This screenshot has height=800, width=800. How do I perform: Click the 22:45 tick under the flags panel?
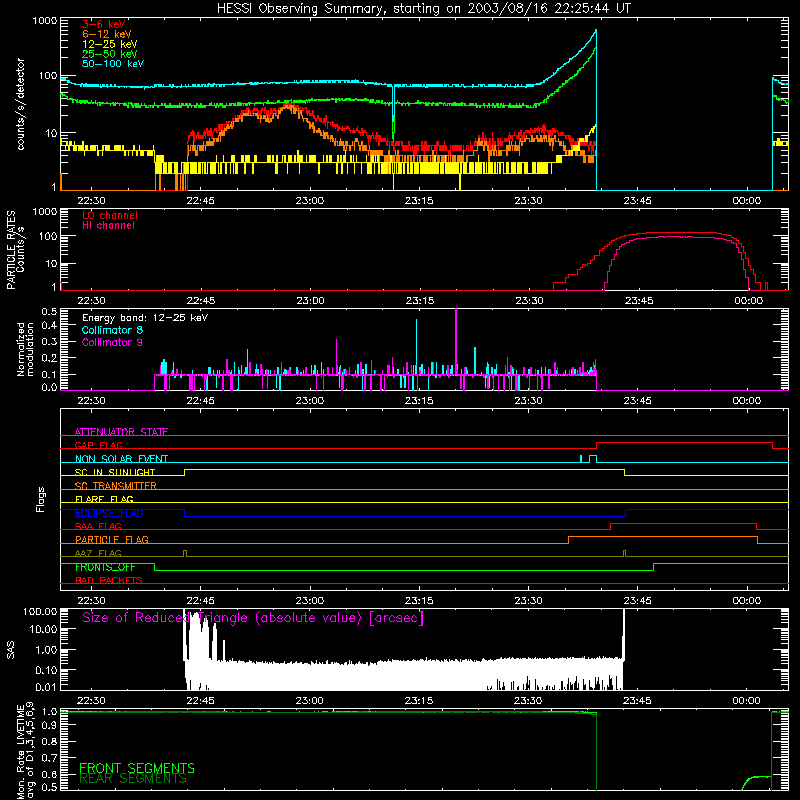200,601
